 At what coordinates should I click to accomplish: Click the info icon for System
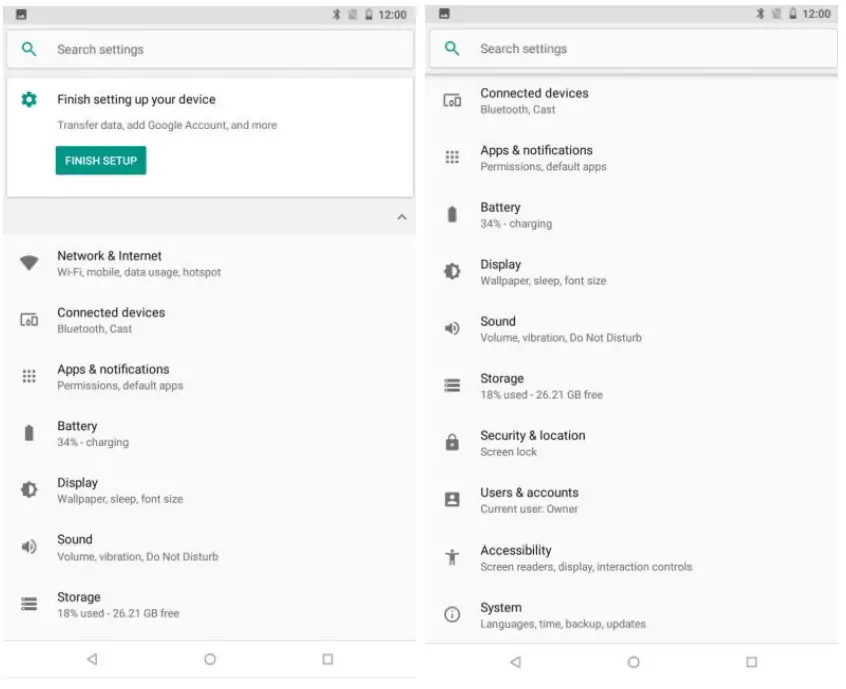click(x=452, y=614)
